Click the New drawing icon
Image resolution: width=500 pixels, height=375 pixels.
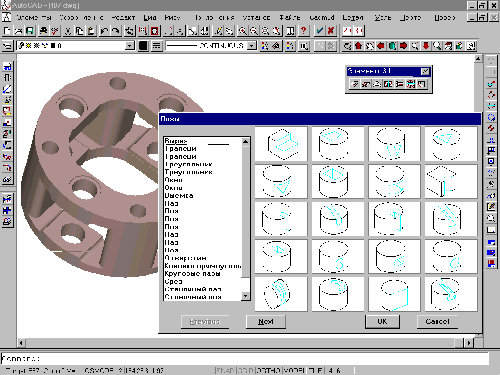coord(7,31)
